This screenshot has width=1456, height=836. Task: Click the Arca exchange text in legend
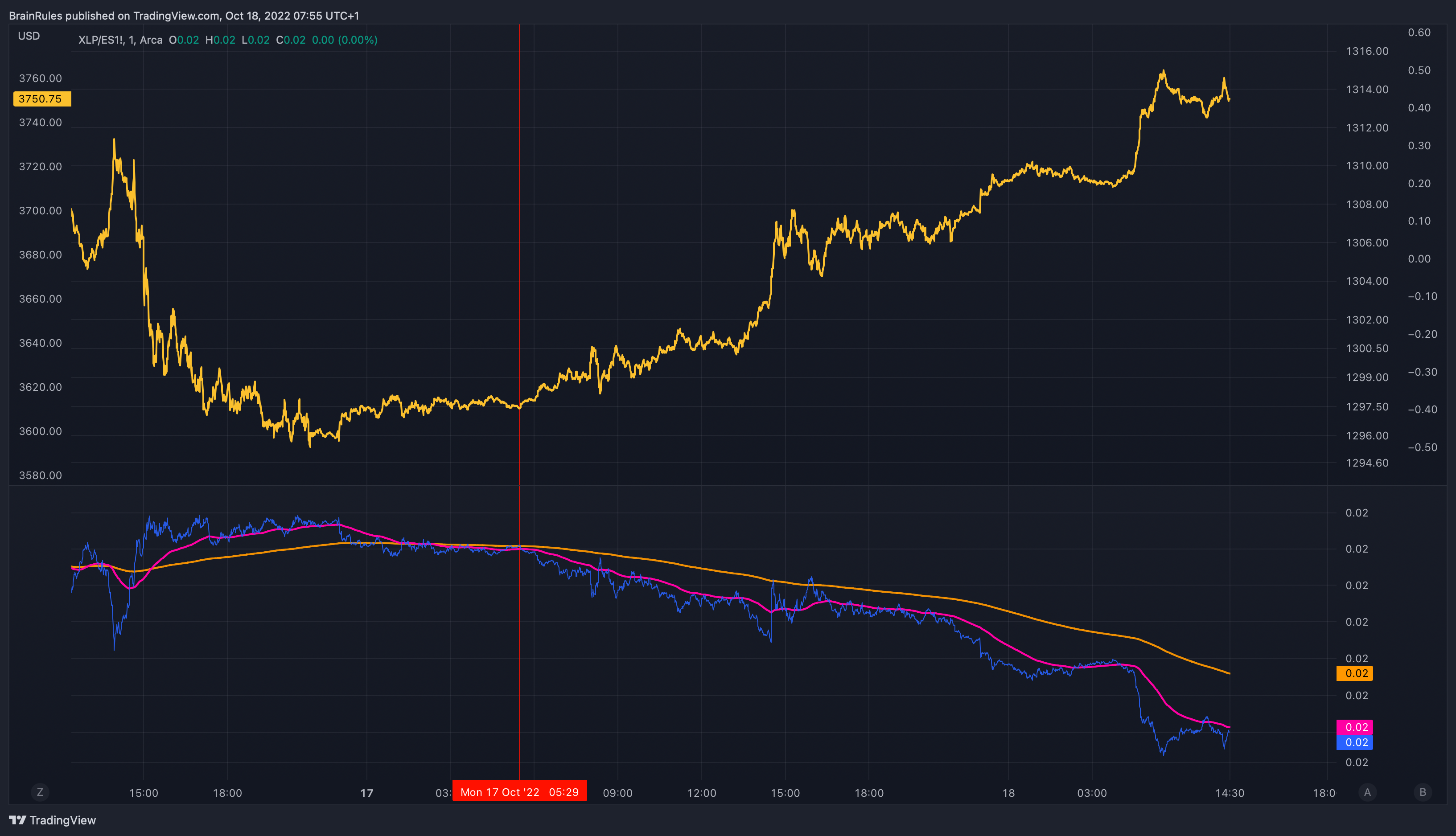(151, 40)
